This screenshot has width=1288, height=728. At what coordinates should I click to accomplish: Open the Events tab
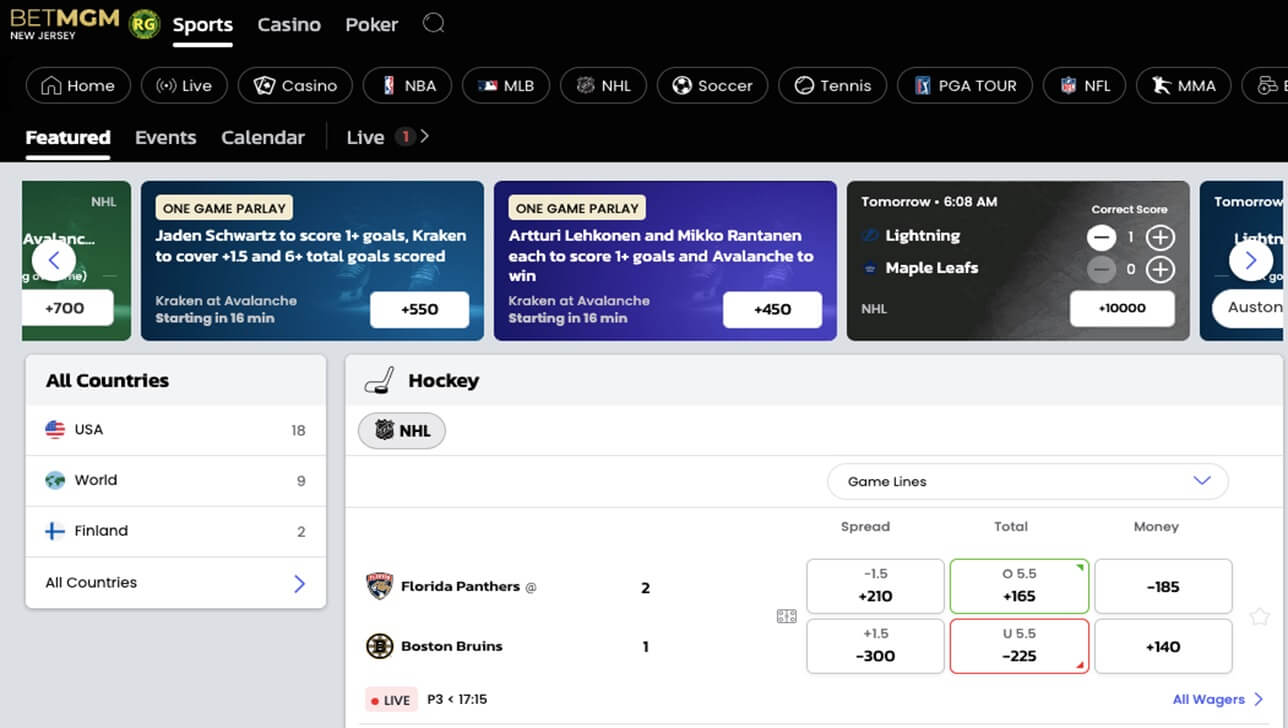[x=165, y=138]
